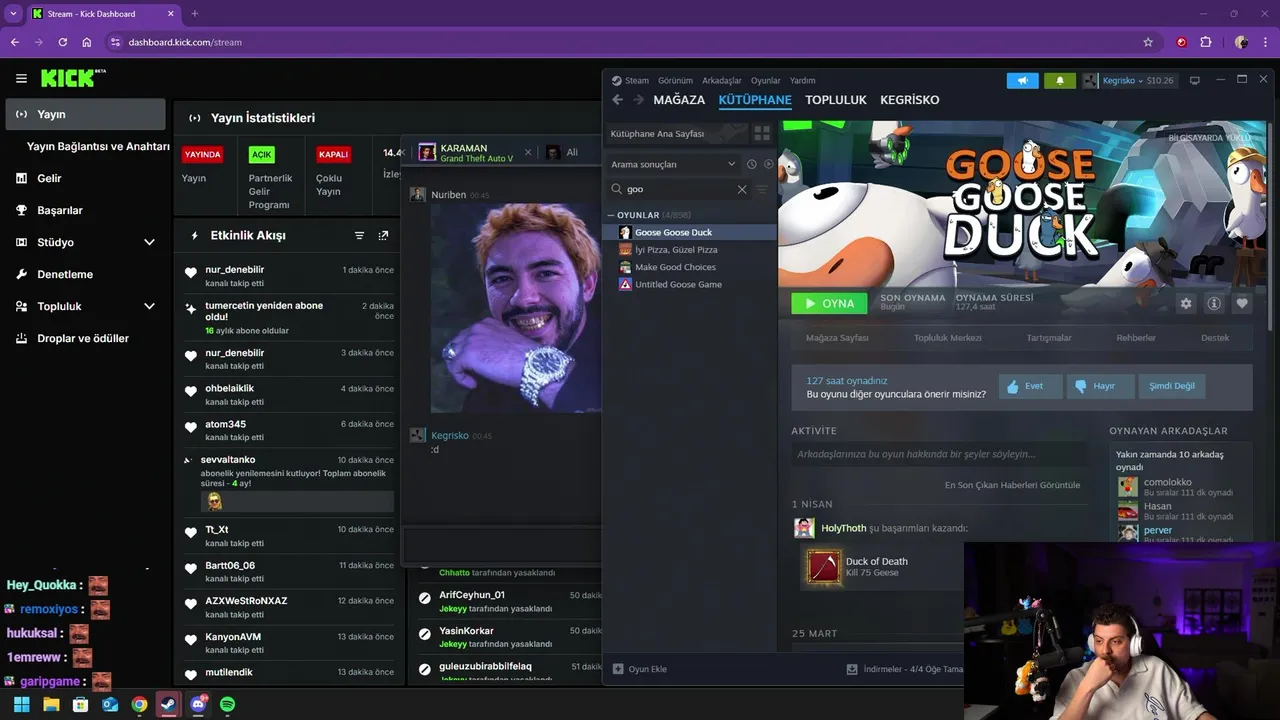Open Chrome extensions puzzle icon
1280x720 pixels.
click(1205, 42)
